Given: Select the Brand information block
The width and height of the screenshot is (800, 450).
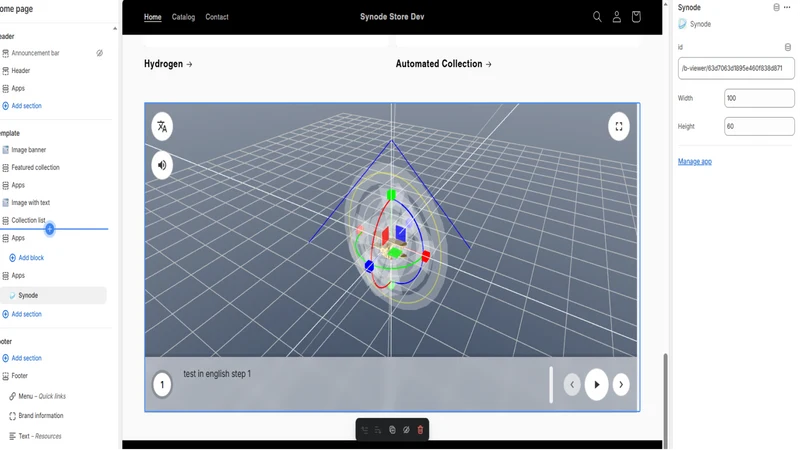Looking at the screenshot, I should coord(41,416).
